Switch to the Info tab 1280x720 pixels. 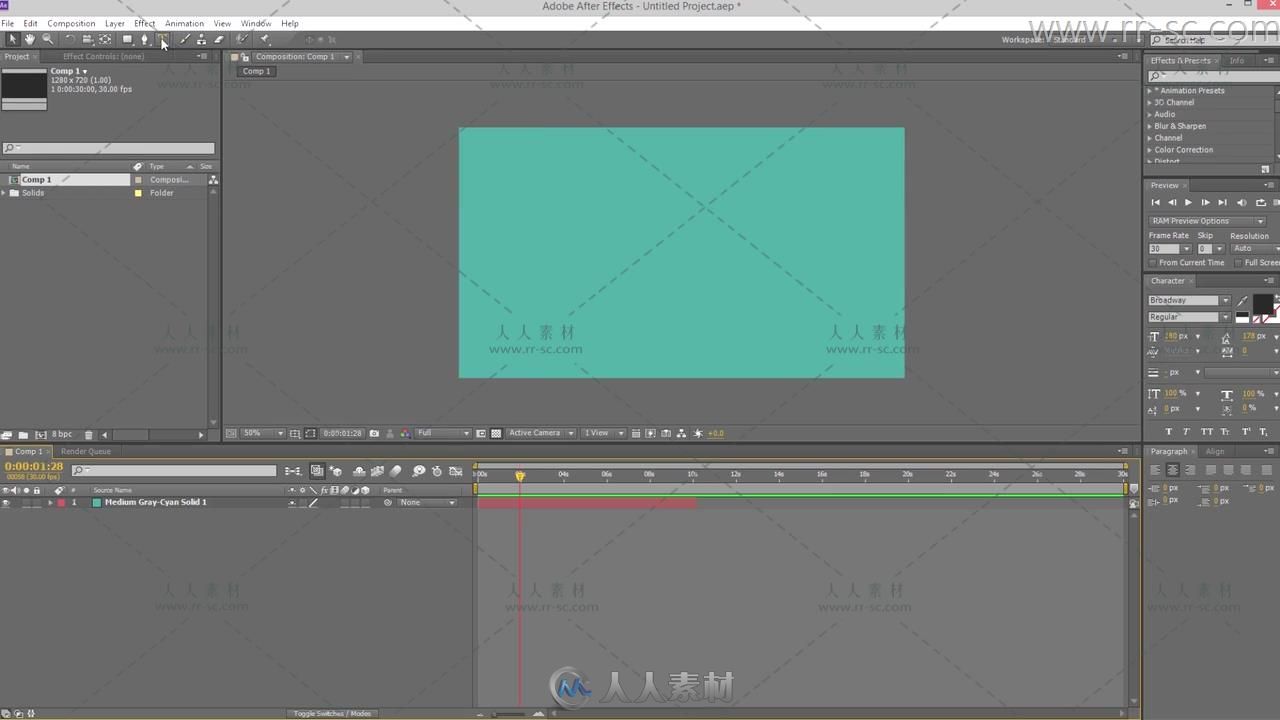pyautogui.click(x=1237, y=61)
